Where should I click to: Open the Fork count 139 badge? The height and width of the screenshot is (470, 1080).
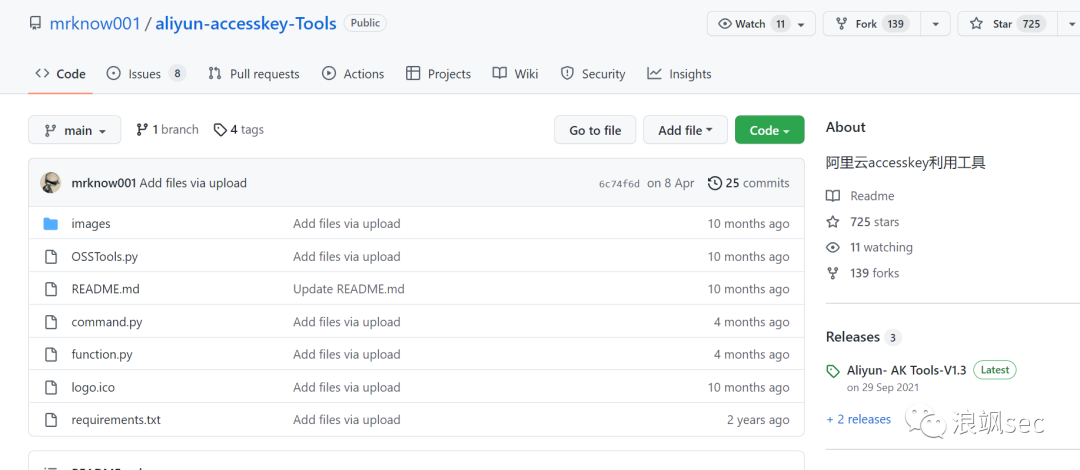pos(895,24)
